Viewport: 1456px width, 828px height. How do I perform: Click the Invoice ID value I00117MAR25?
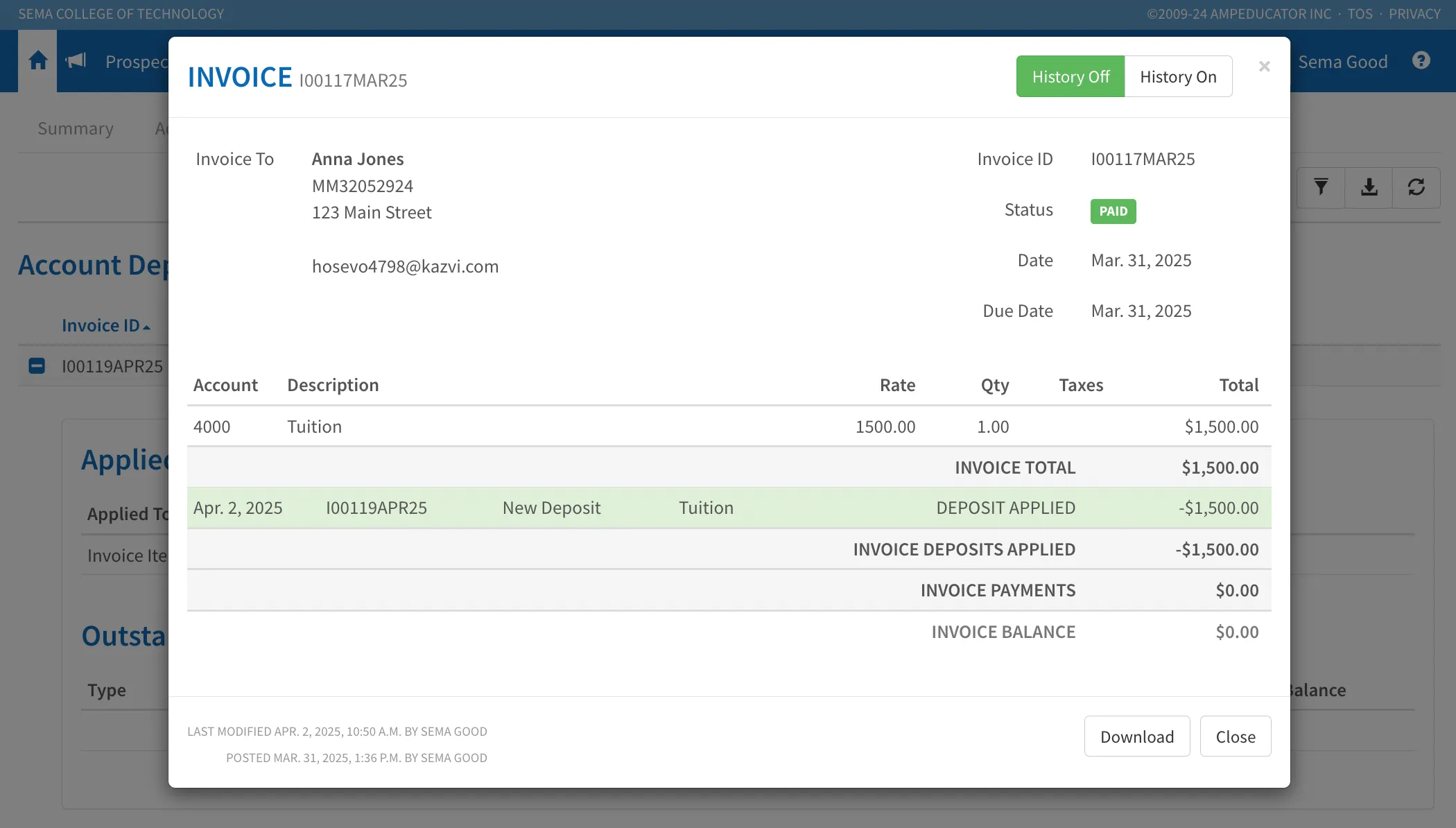pos(1143,159)
